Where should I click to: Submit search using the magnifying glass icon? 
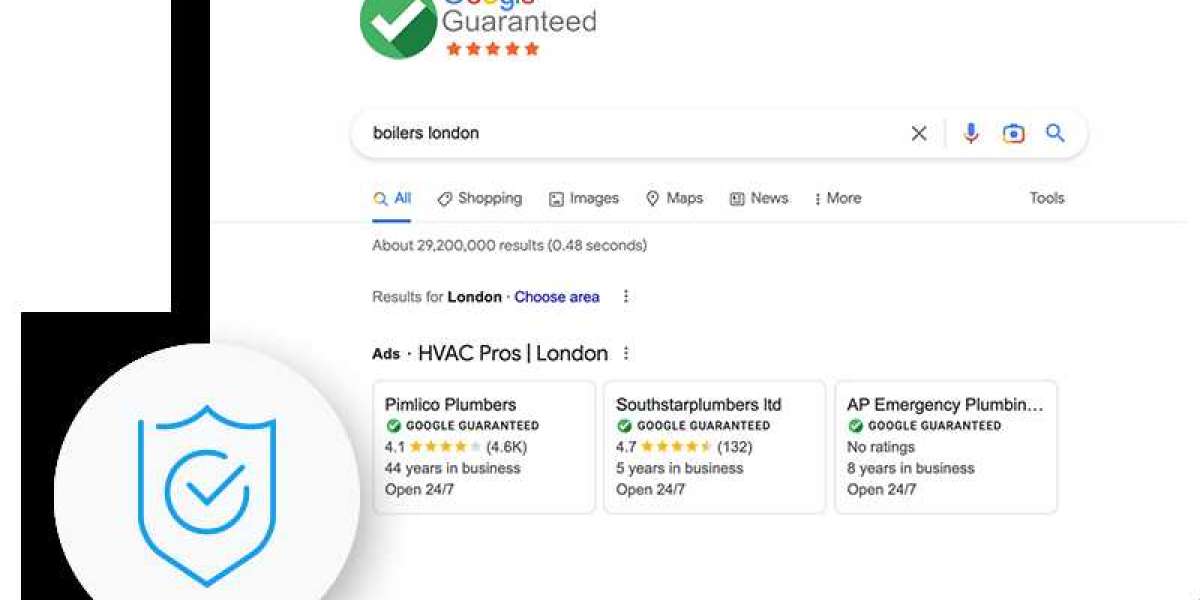(x=1055, y=133)
